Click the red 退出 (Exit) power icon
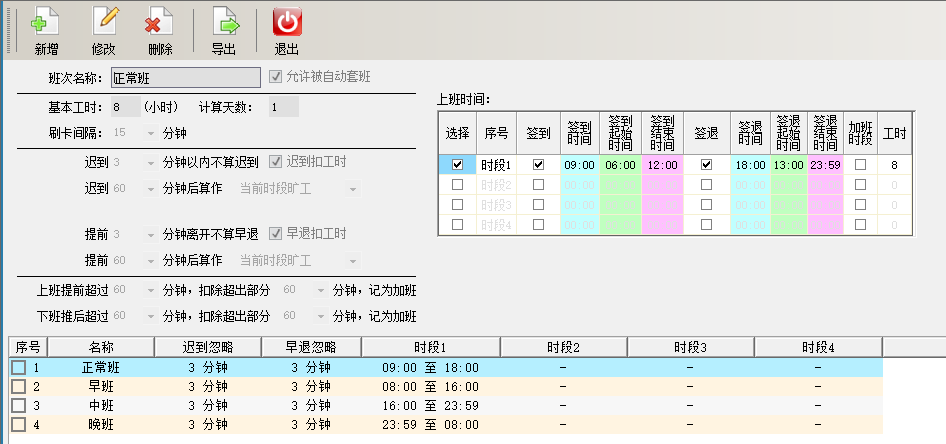The width and height of the screenshot is (946, 444). pos(287,22)
